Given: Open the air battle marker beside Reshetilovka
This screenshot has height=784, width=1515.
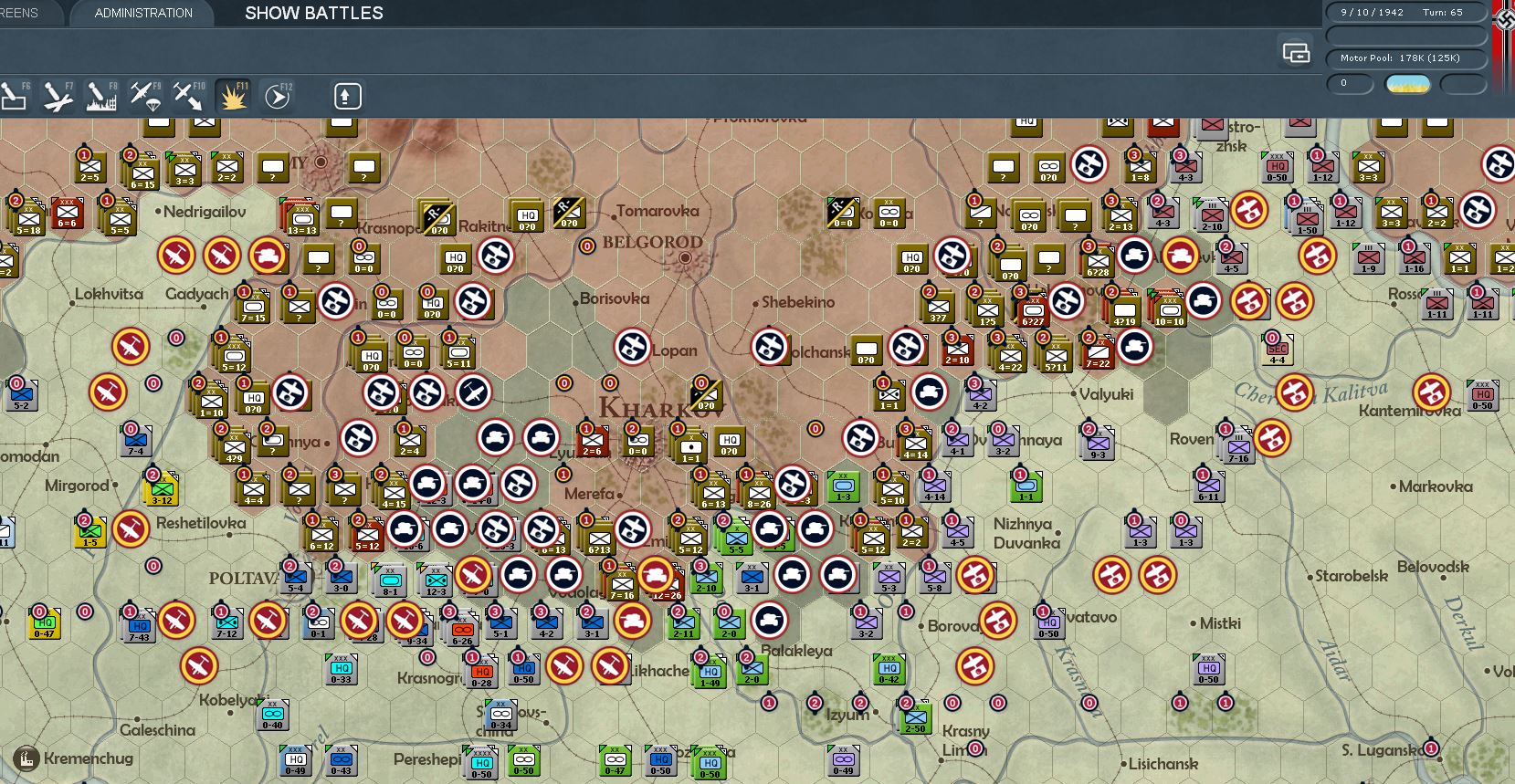Looking at the screenshot, I should coord(131,528).
